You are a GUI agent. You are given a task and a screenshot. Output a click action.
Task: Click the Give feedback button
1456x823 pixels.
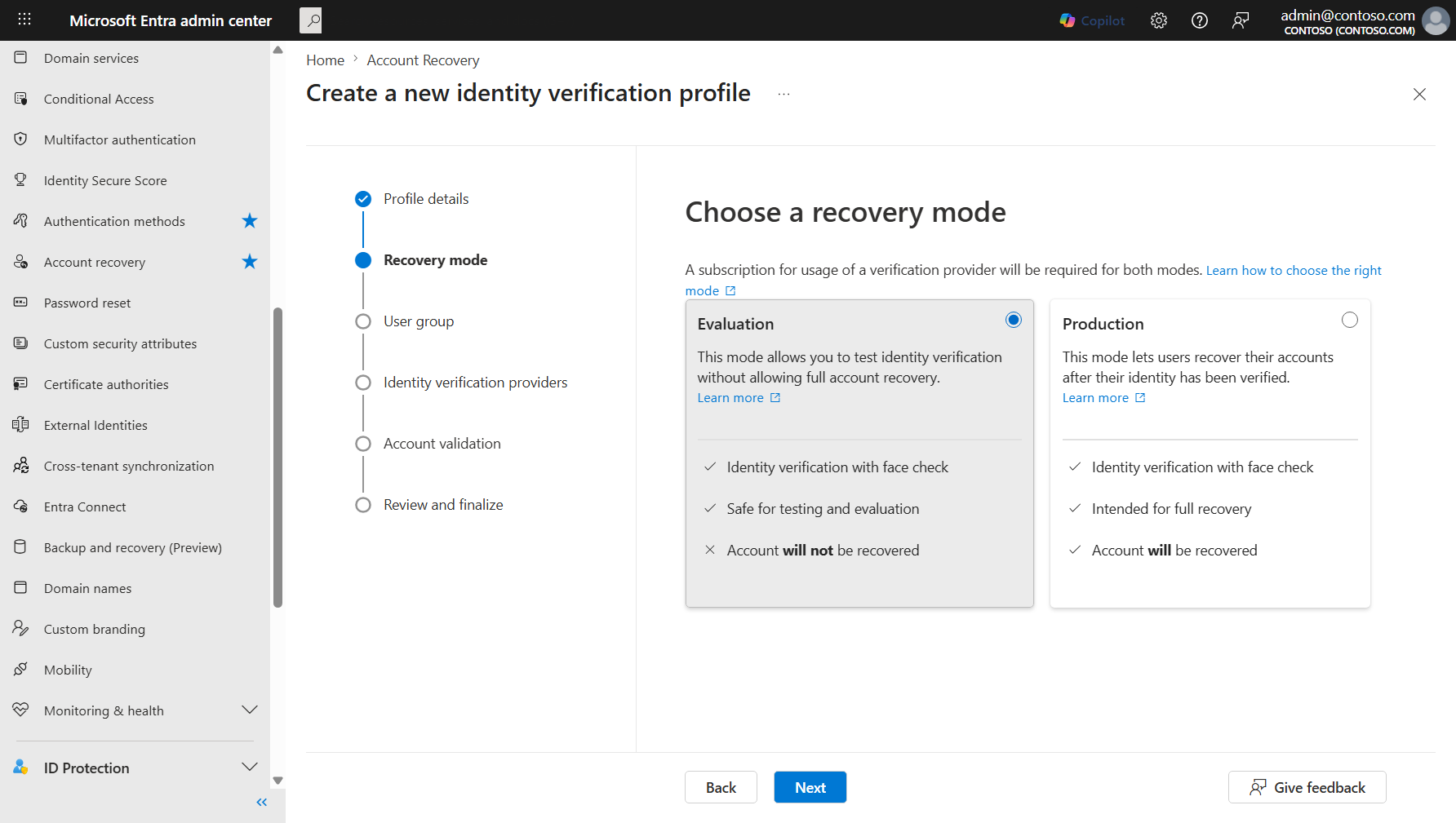(x=1307, y=787)
